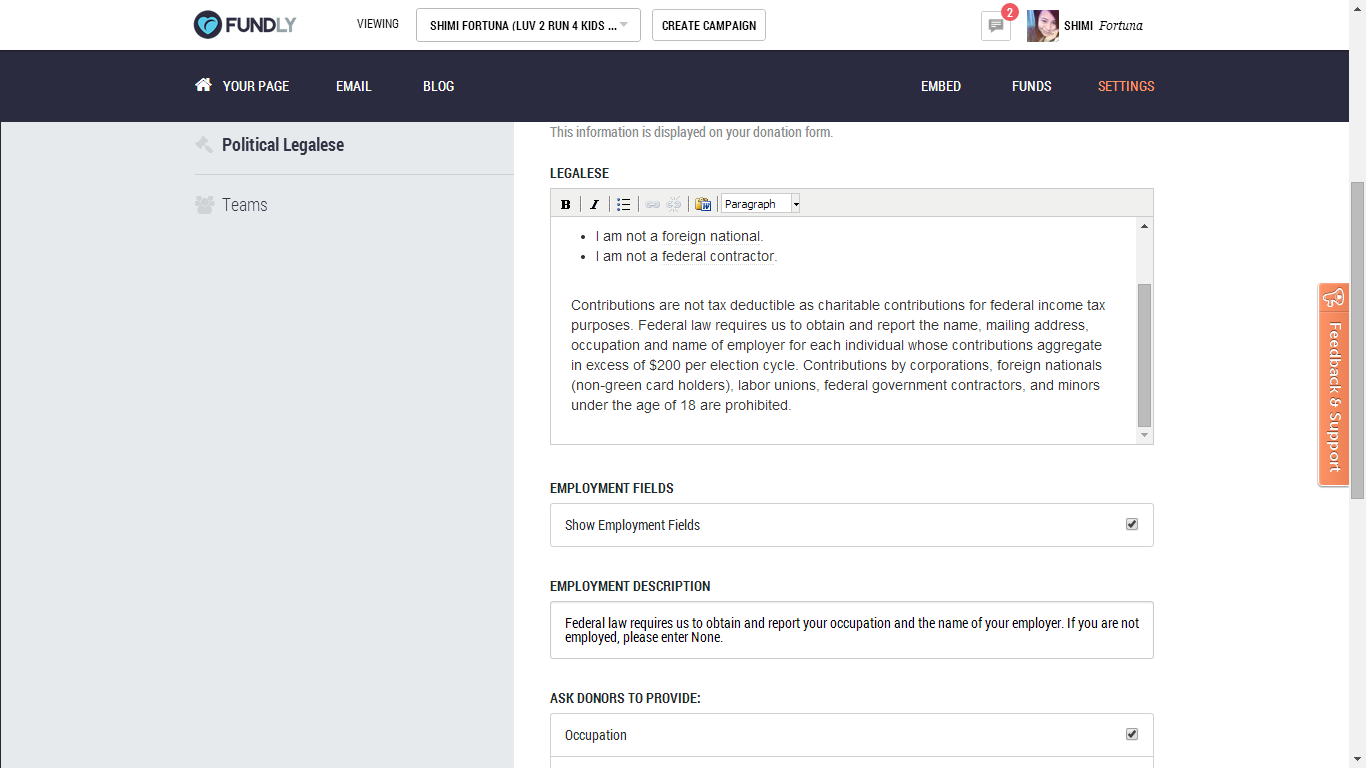The height and width of the screenshot is (768, 1366).
Task: Click the Fundly logo
Action: tap(245, 25)
